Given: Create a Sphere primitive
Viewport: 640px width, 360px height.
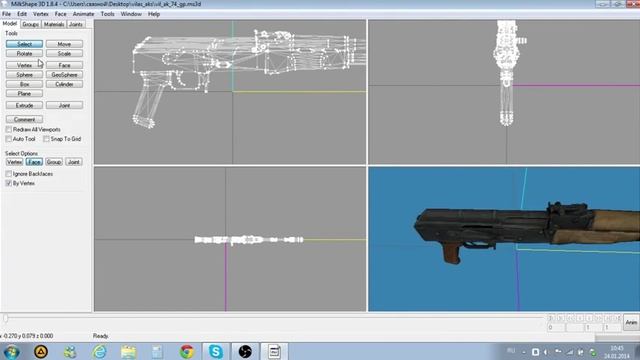Looking at the screenshot, I should [24, 75].
